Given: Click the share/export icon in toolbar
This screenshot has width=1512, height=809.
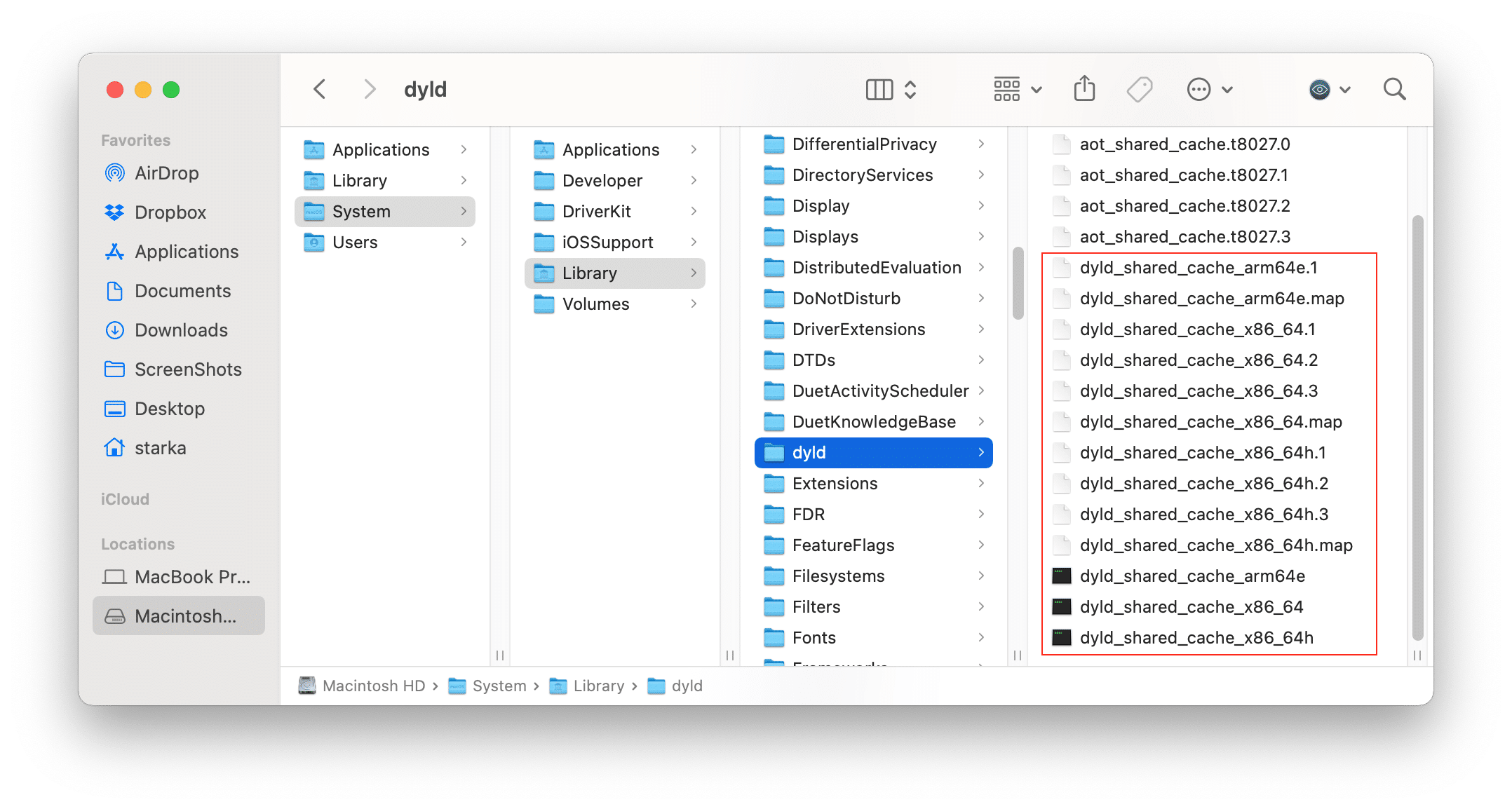Looking at the screenshot, I should (x=1084, y=88).
